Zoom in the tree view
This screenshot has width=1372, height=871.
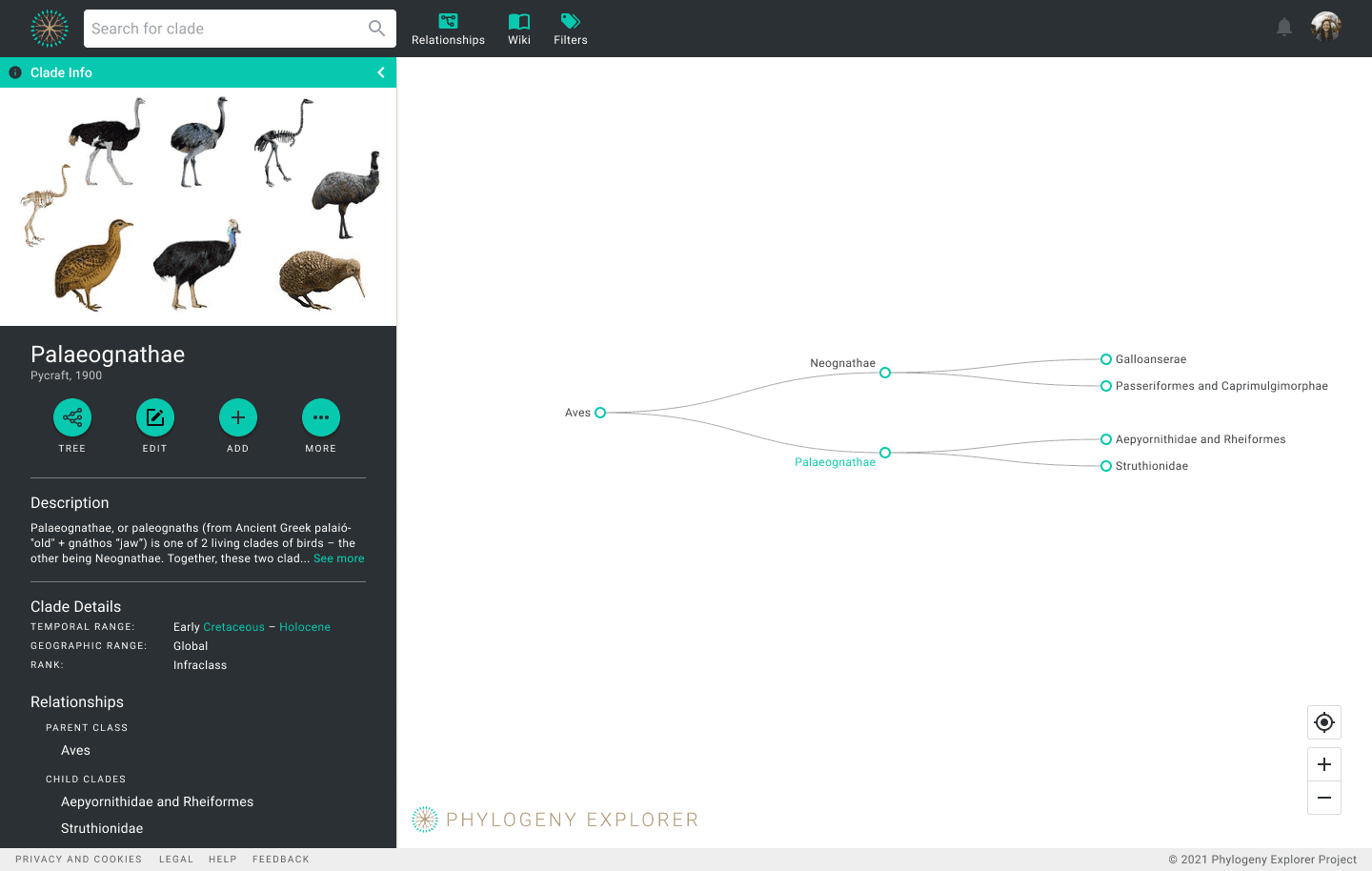point(1324,764)
